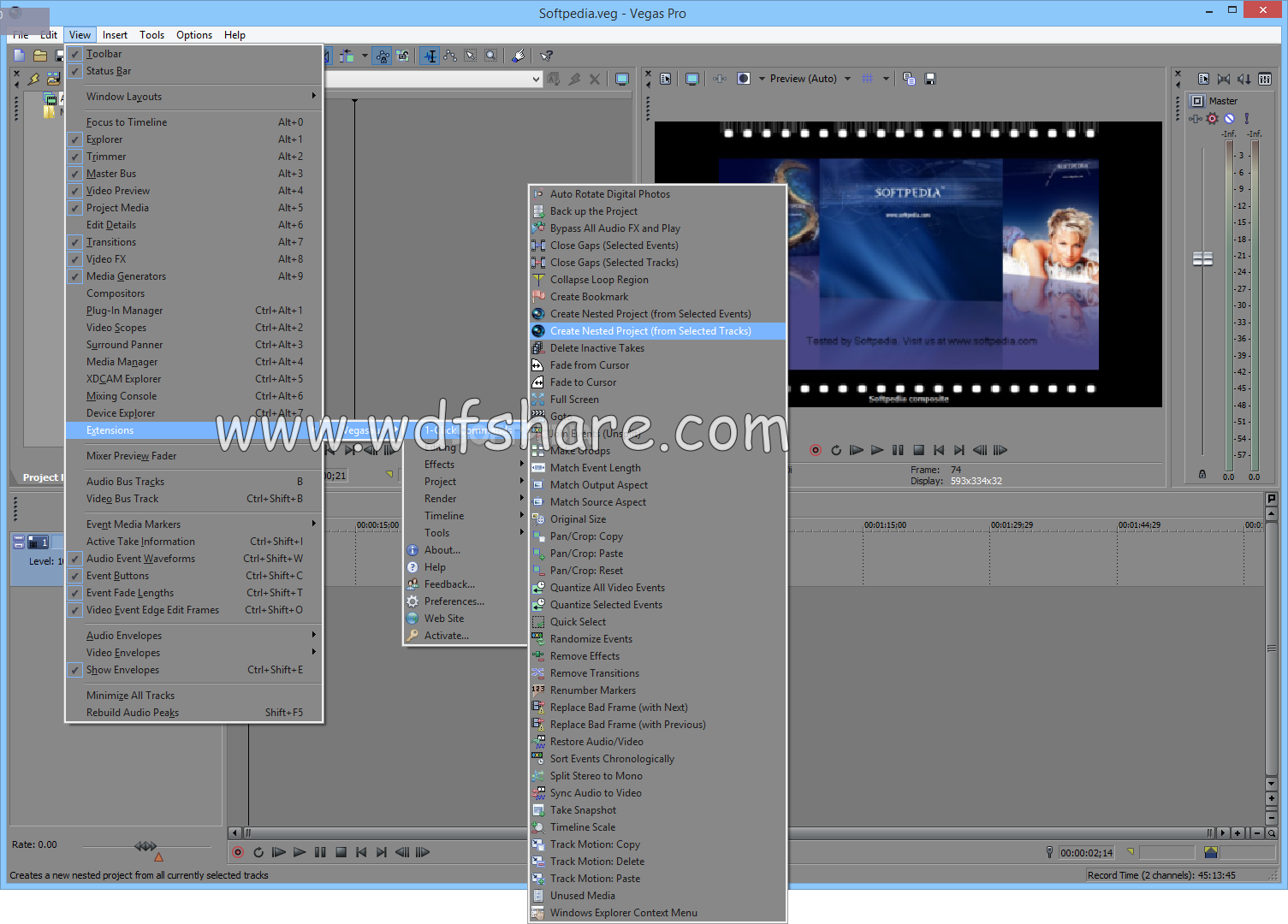Open Project submenu in Extensions menu

pyautogui.click(x=466, y=482)
